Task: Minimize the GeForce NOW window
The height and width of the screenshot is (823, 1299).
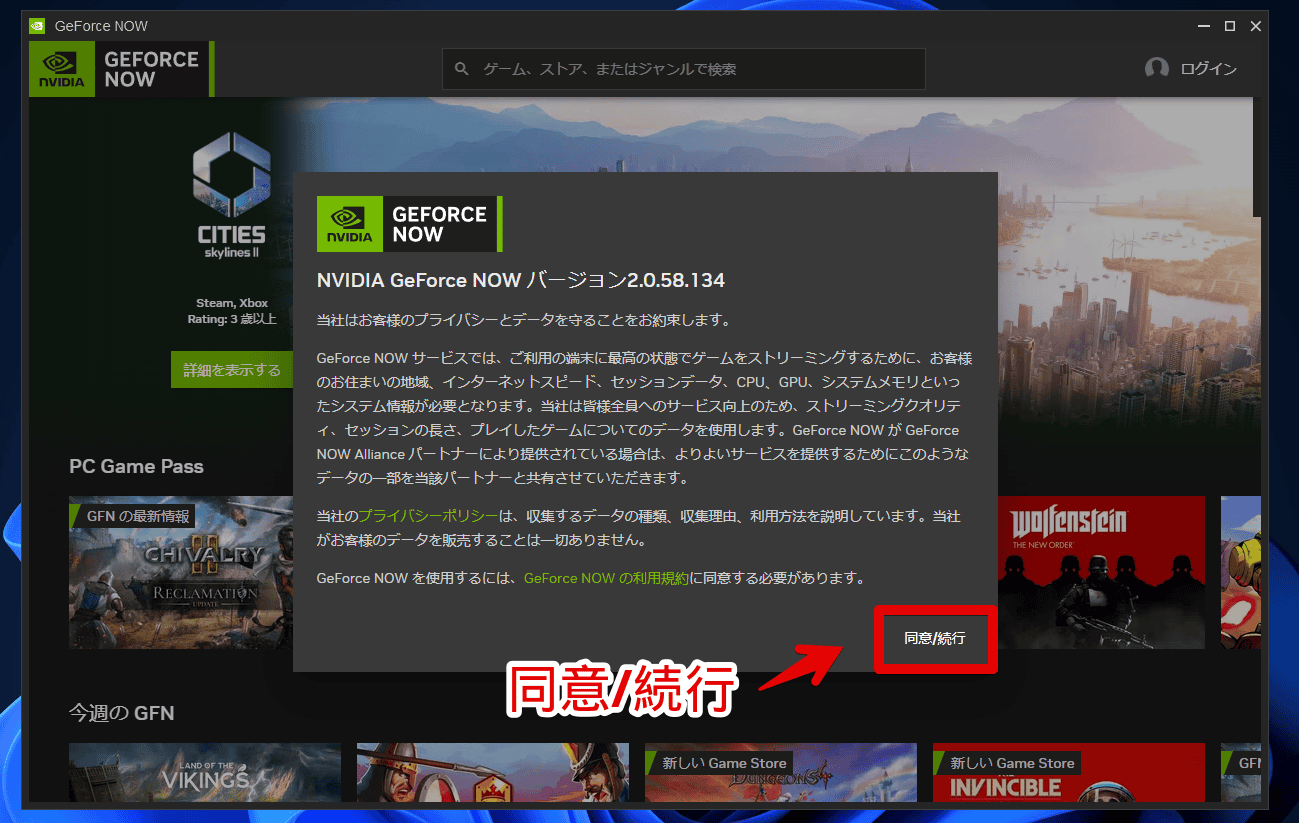Action: (1203, 25)
